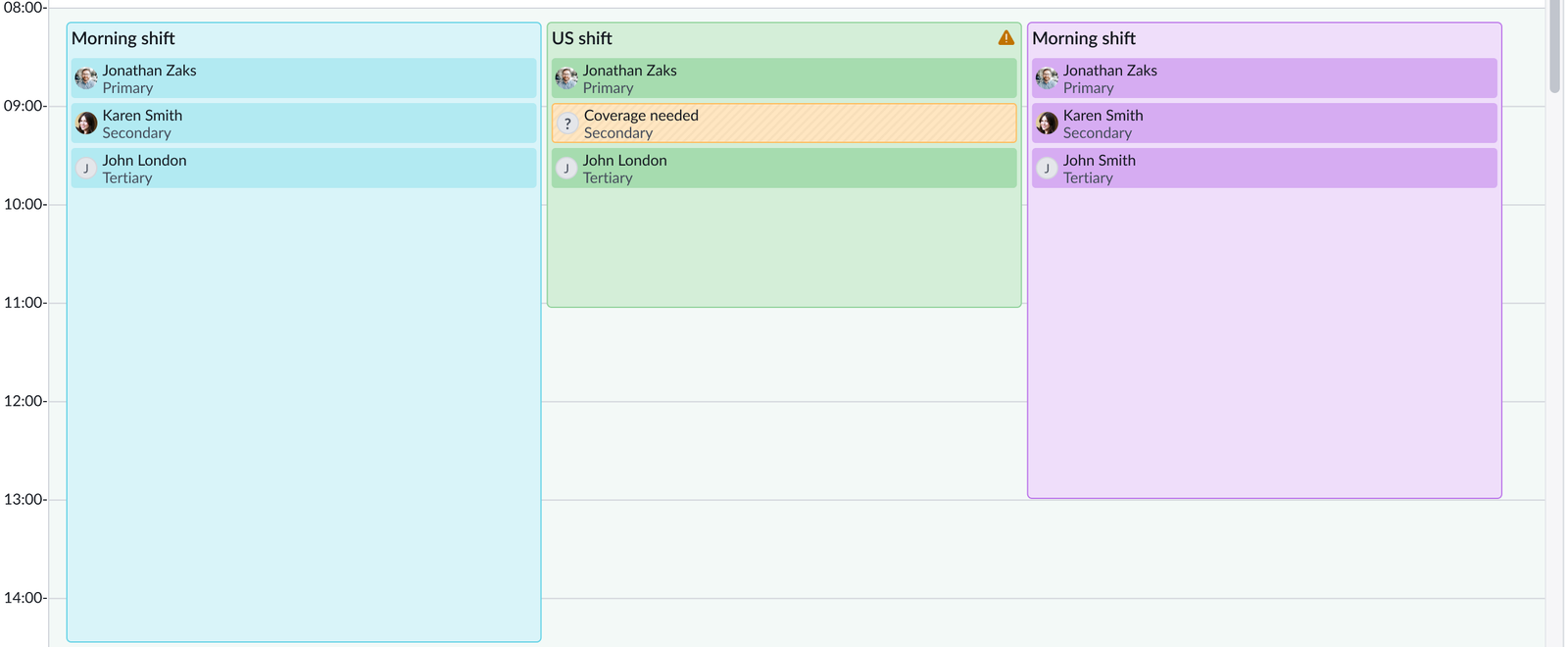The height and width of the screenshot is (647, 1568).
Task: Click John London avatar in US shift
Action: 566,169
